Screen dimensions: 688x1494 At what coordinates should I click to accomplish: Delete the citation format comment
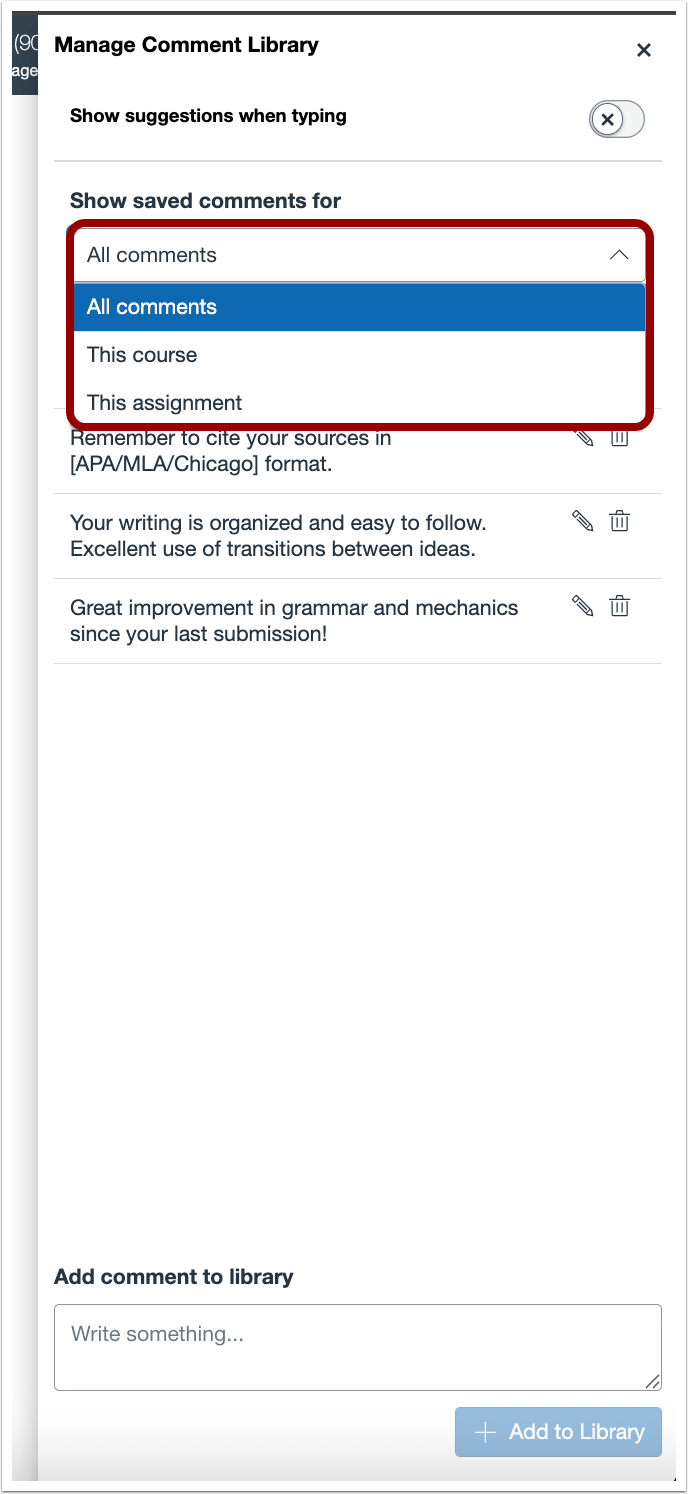(620, 436)
